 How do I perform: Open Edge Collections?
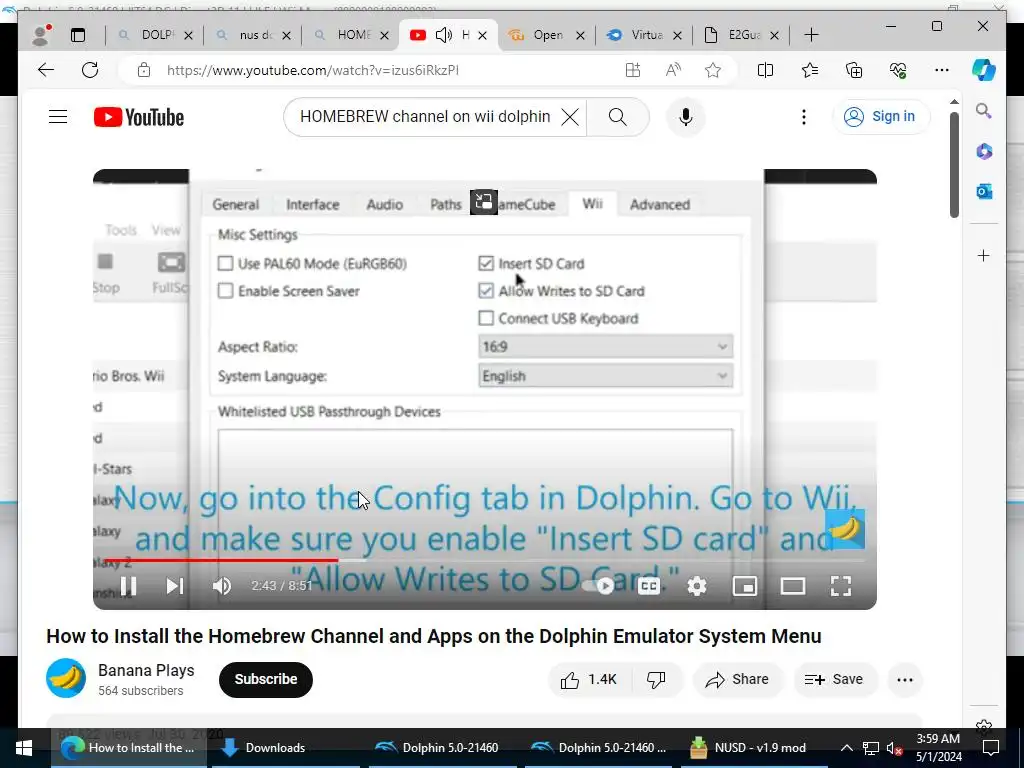(854, 70)
